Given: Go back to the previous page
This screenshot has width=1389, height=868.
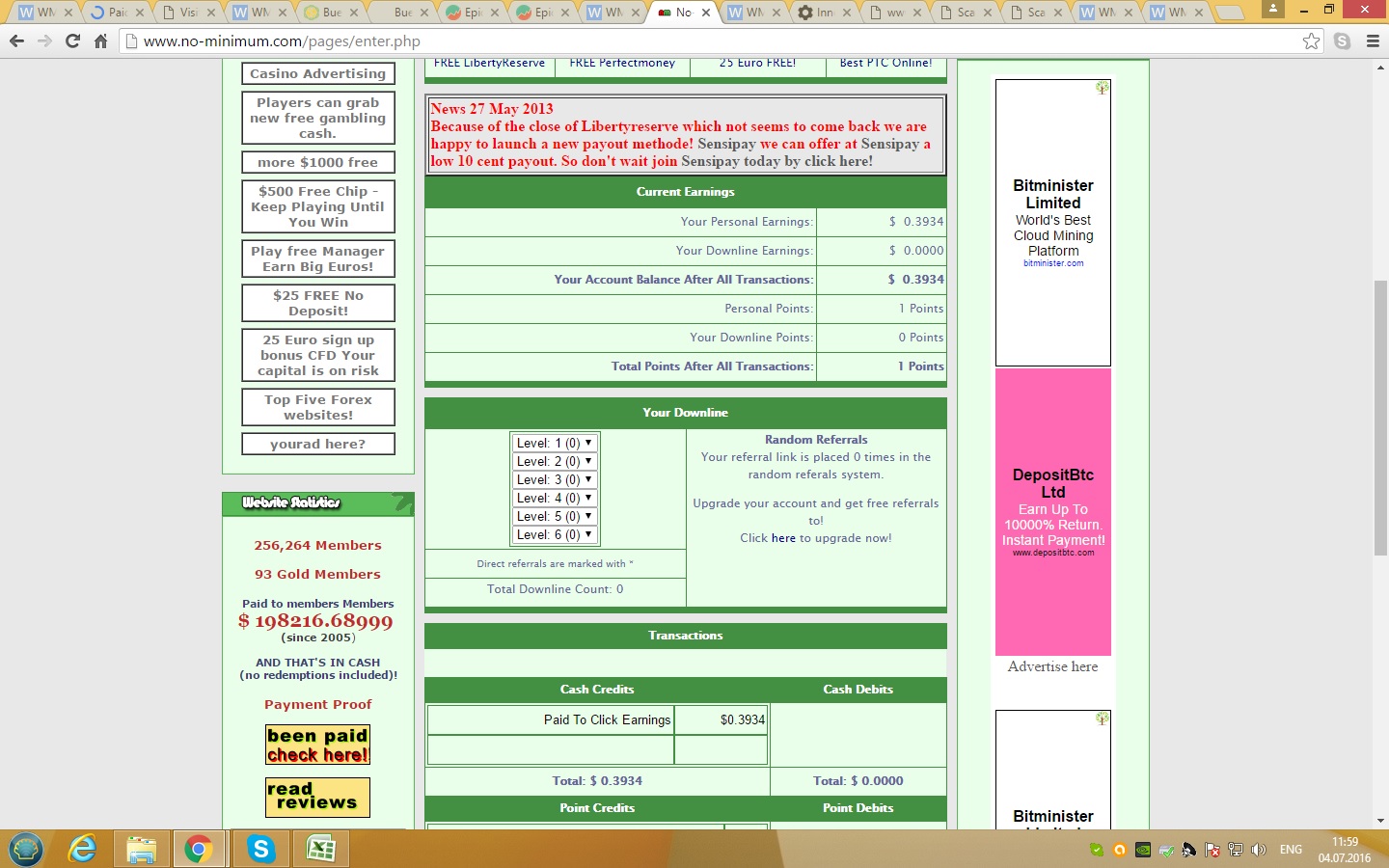Looking at the screenshot, I should 16,41.
